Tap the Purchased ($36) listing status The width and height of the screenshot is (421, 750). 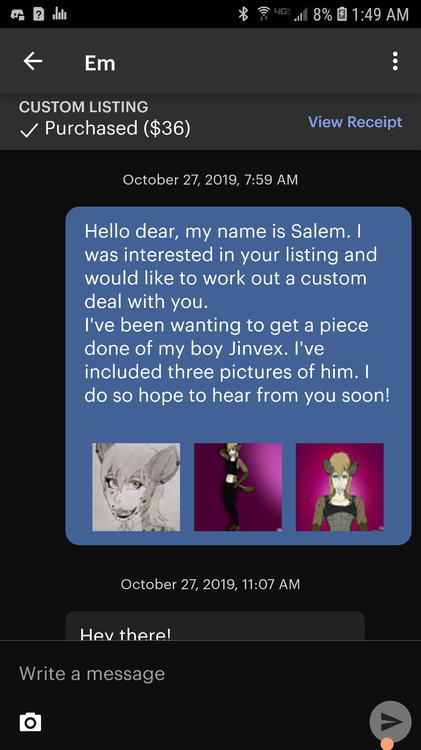[105, 129]
